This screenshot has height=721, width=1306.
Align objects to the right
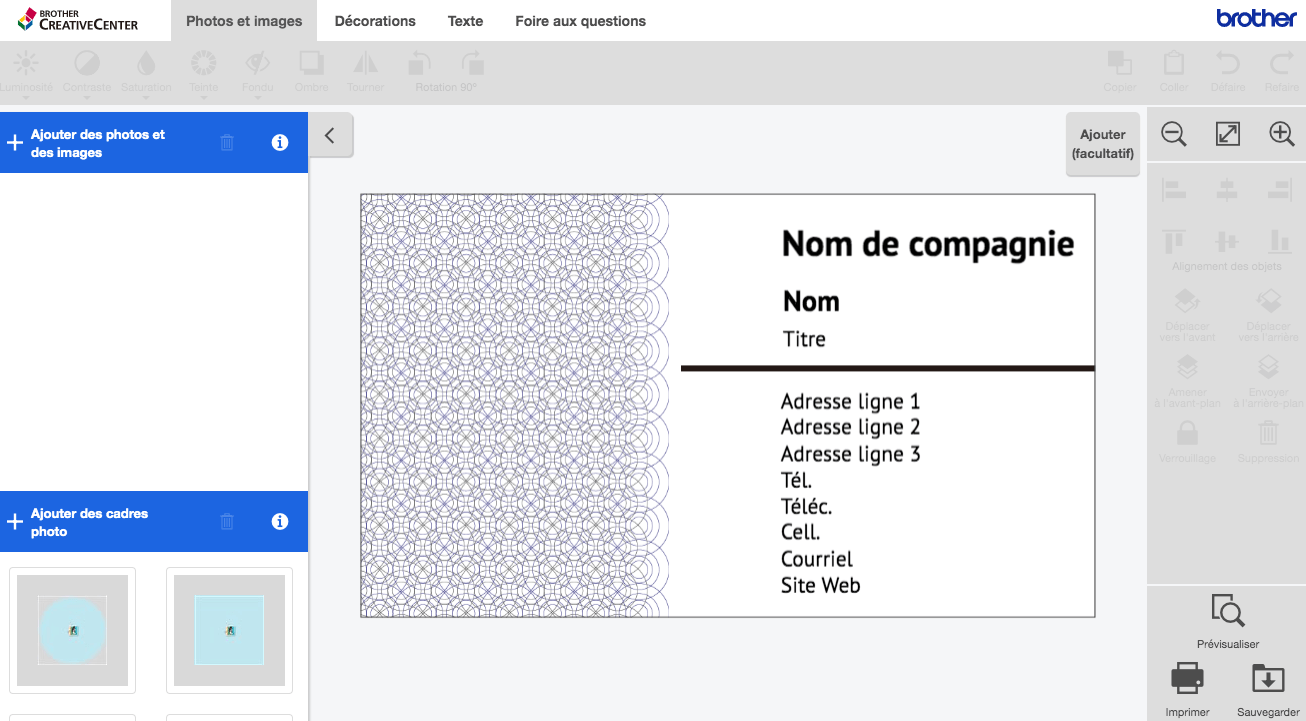pyautogui.click(x=1280, y=189)
